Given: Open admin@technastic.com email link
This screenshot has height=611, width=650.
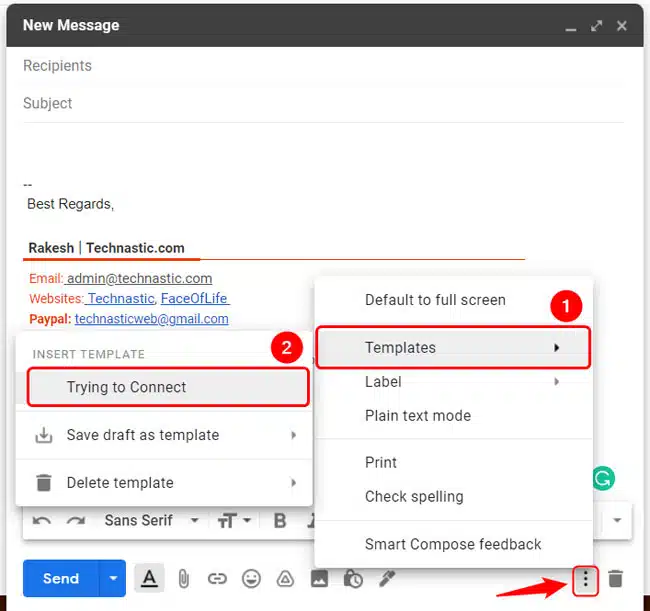Looking at the screenshot, I should [x=139, y=278].
